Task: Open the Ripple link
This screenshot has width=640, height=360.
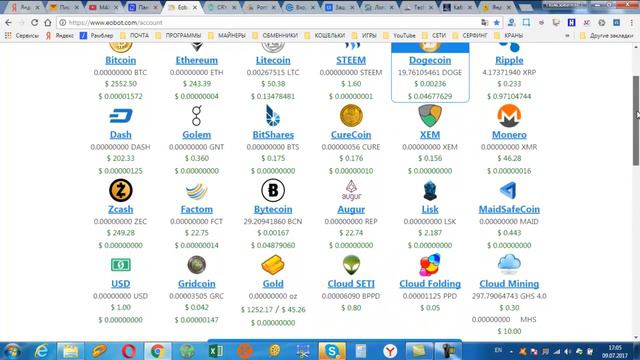Action: [x=509, y=60]
